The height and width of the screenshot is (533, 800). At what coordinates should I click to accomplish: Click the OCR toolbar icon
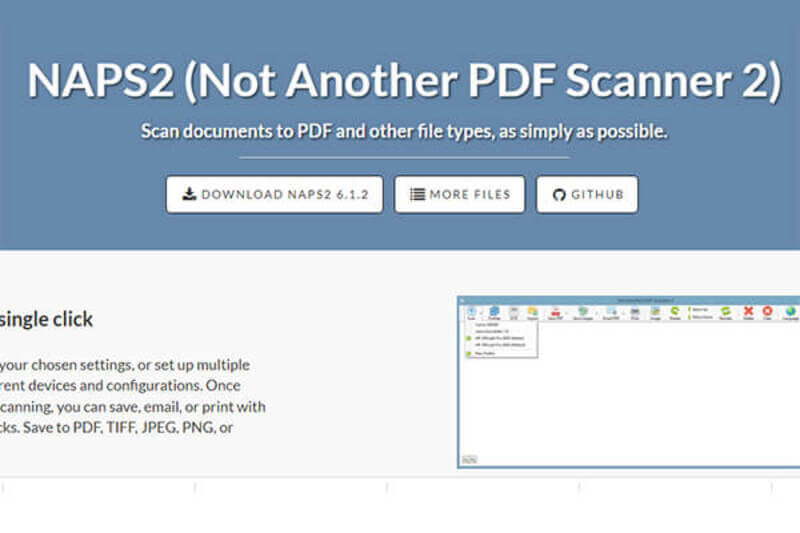514,313
